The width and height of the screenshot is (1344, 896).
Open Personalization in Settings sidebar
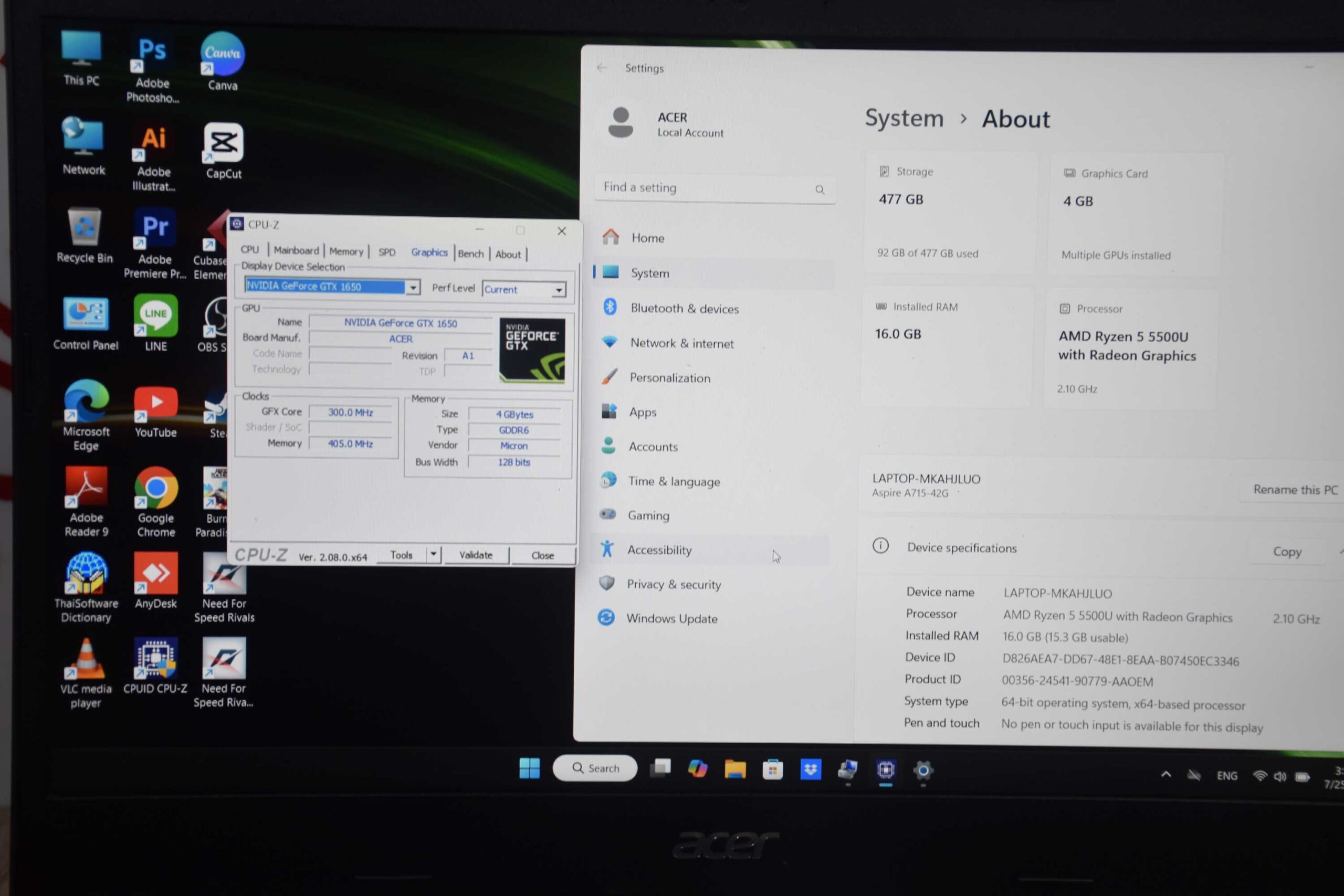712,377
